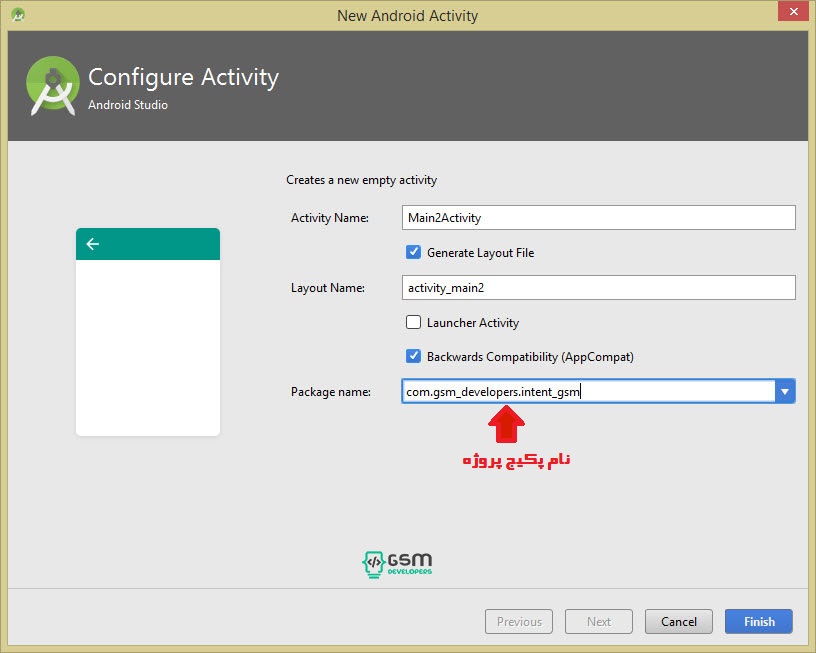Click the Finish button
The width and height of the screenshot is (816, 653).
[759, 621]
